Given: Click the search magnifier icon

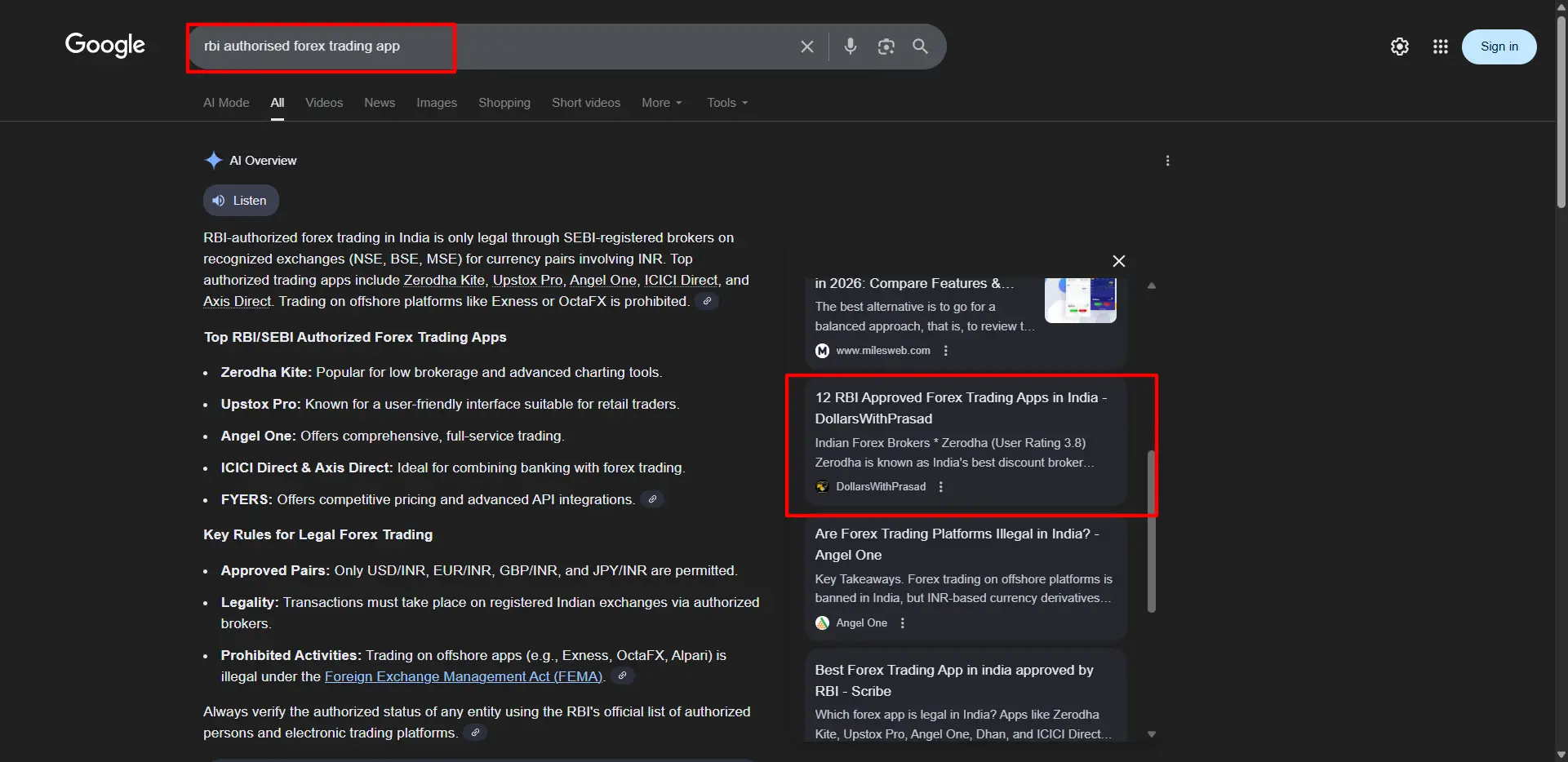Looking at the screenshot, I should pos(921,47).
